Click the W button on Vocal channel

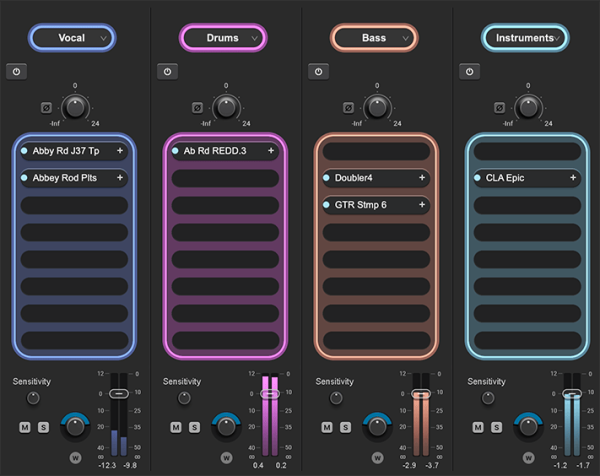[75, 458]
